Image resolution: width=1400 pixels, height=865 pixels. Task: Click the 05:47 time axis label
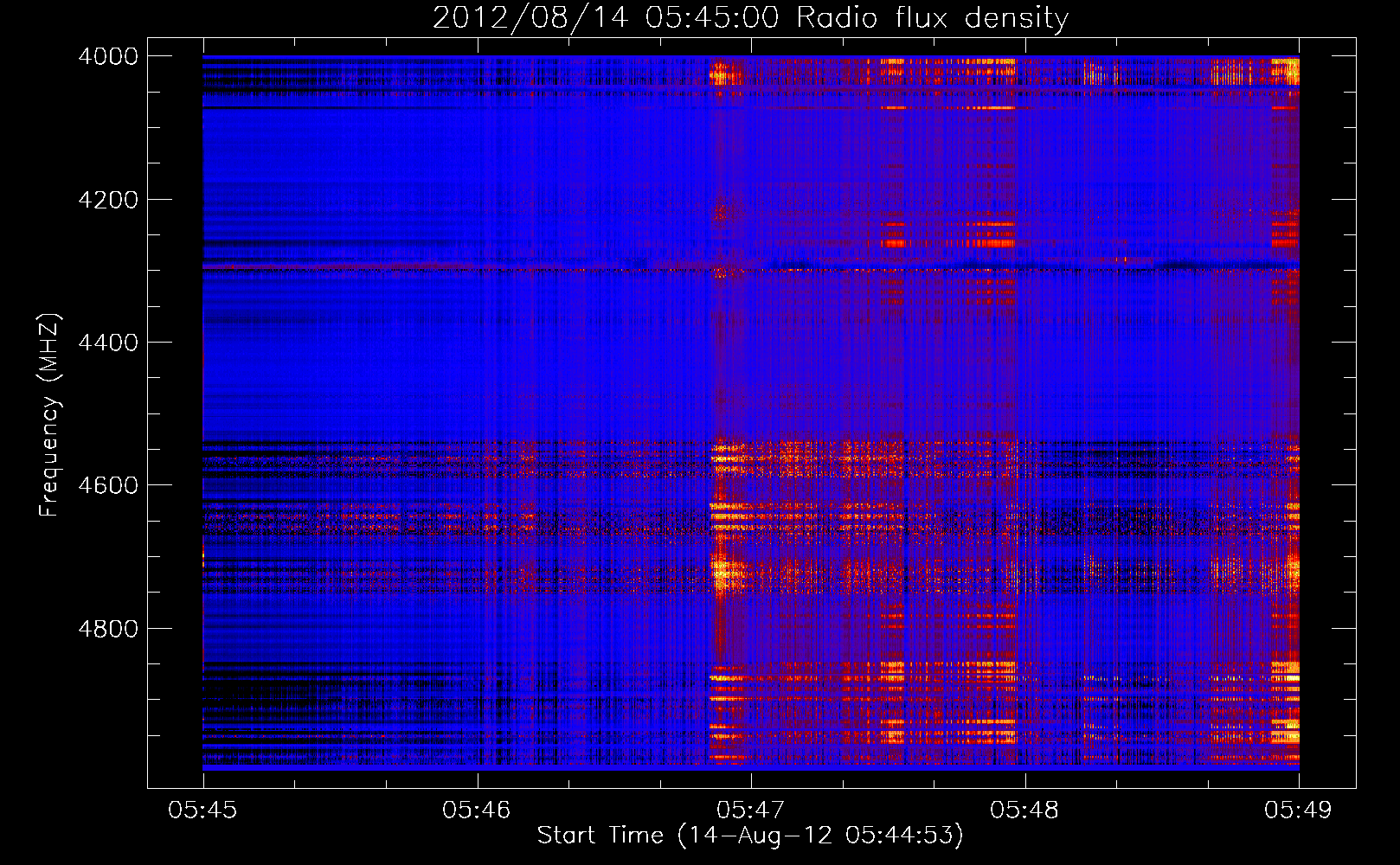pos(750,811)
